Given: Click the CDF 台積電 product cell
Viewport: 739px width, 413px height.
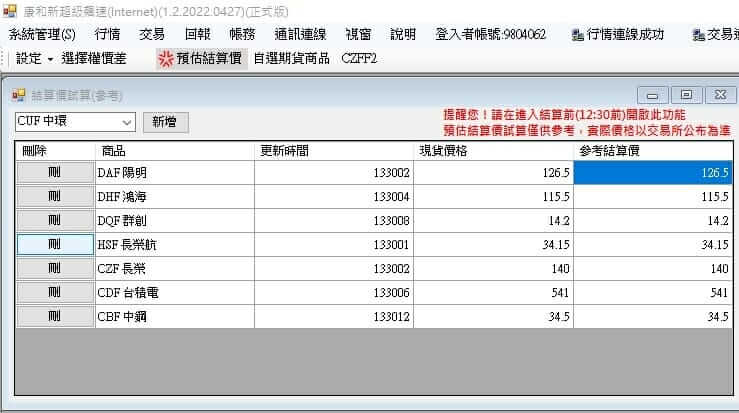Looking at the screenshot, I should 174,292.
